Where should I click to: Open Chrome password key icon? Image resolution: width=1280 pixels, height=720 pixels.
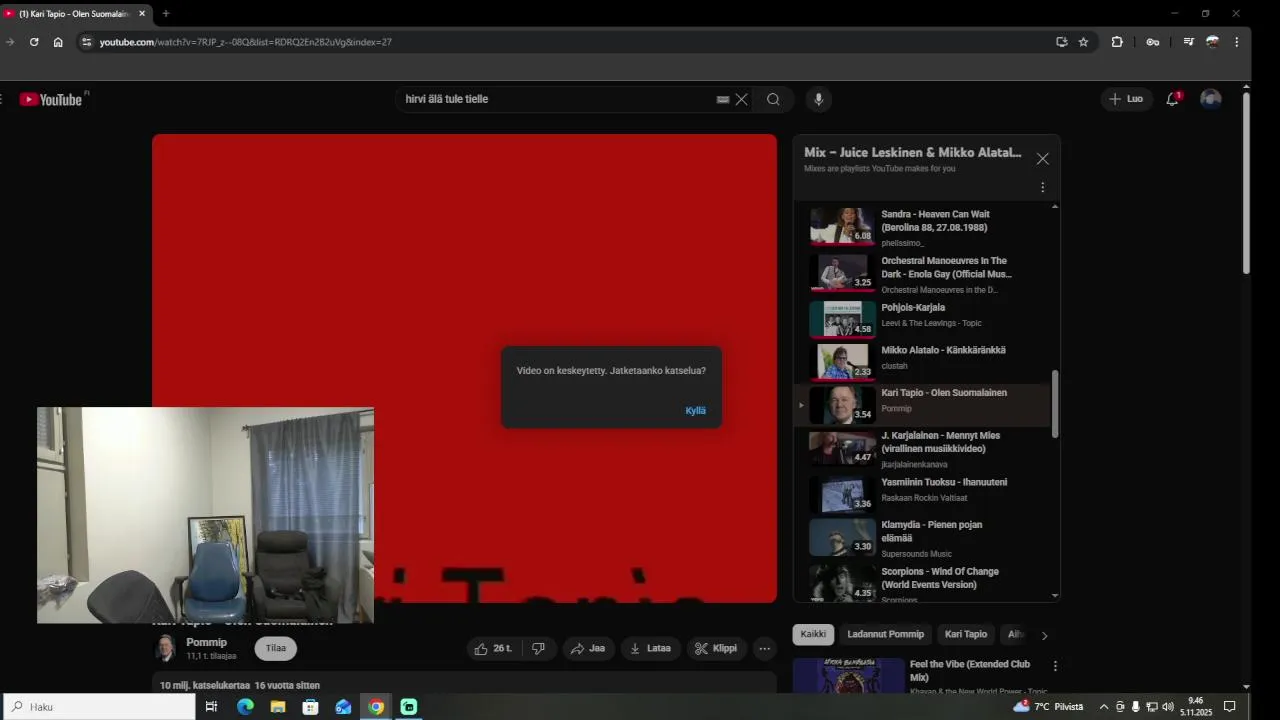(1152, 42)
